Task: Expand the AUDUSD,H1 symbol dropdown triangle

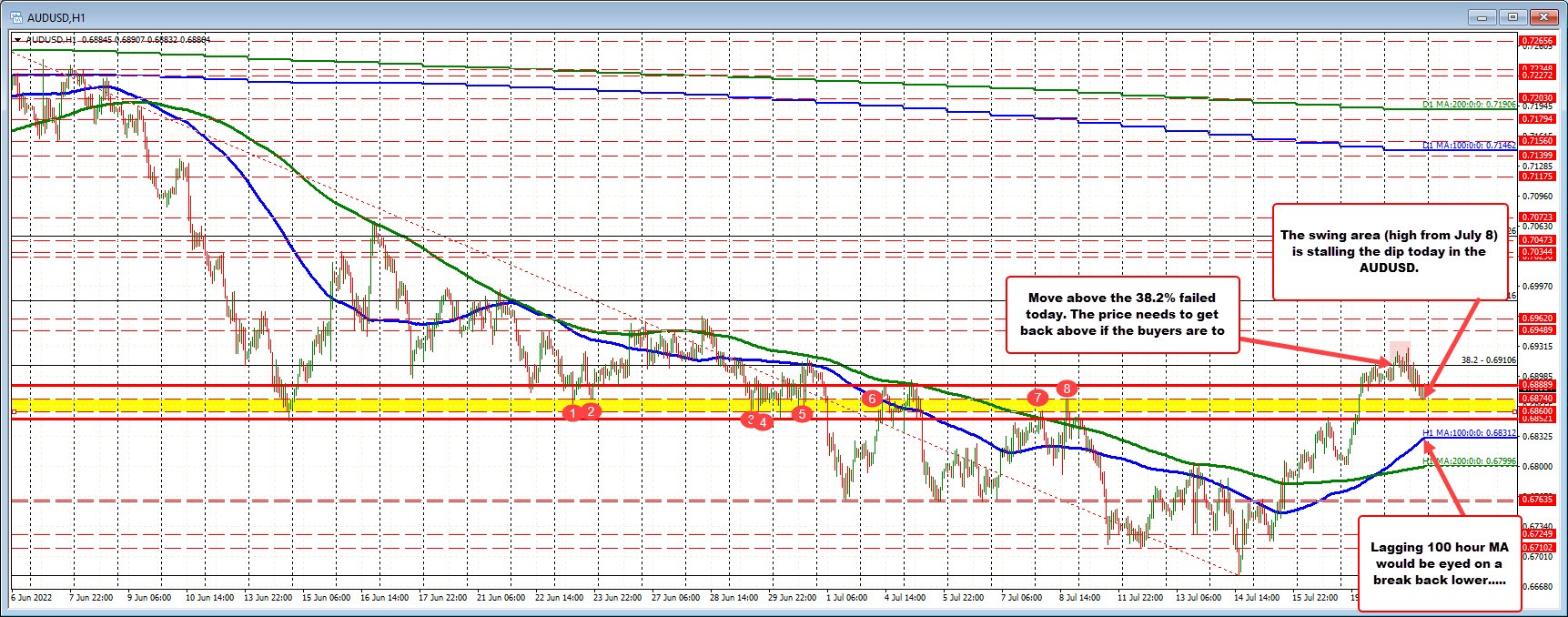Action: tap(17, 40)
